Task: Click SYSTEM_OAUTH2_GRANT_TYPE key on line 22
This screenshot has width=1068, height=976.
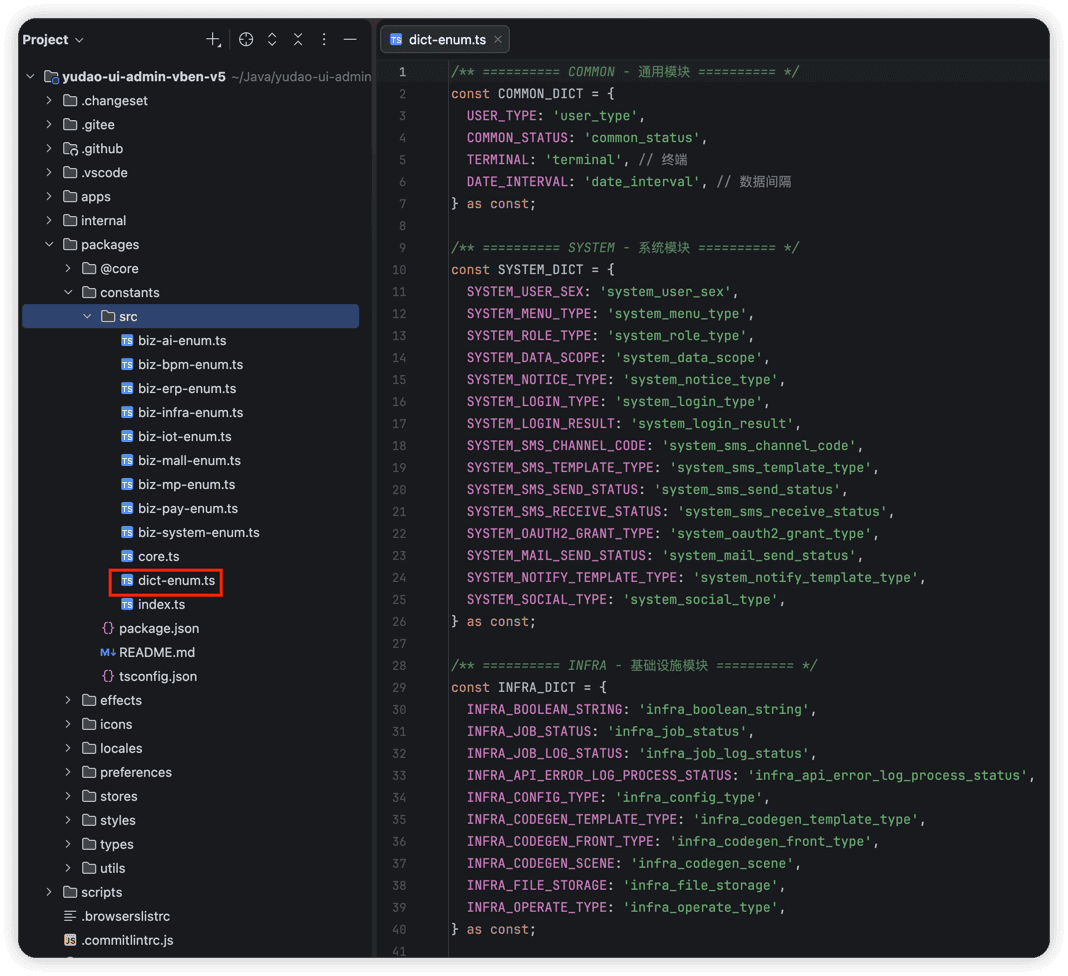Action: point(561,533)
